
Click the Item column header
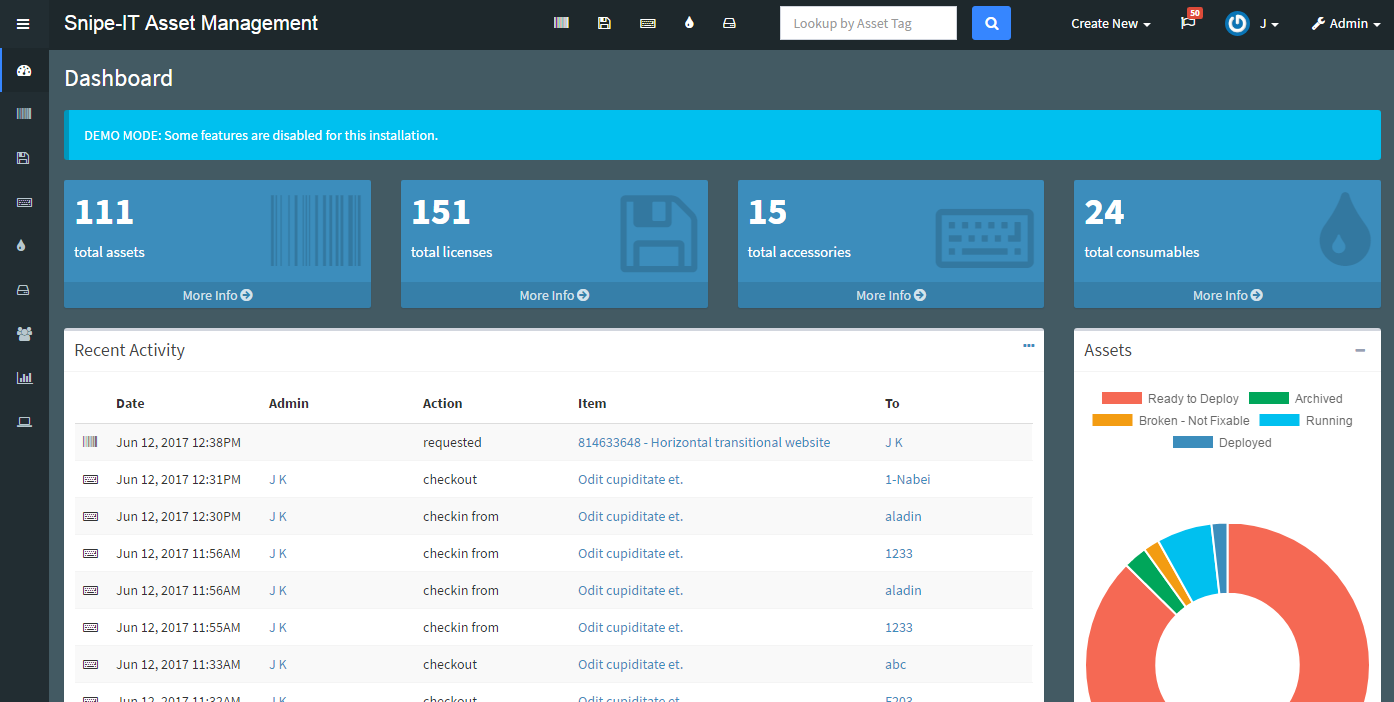click(592, 403)
